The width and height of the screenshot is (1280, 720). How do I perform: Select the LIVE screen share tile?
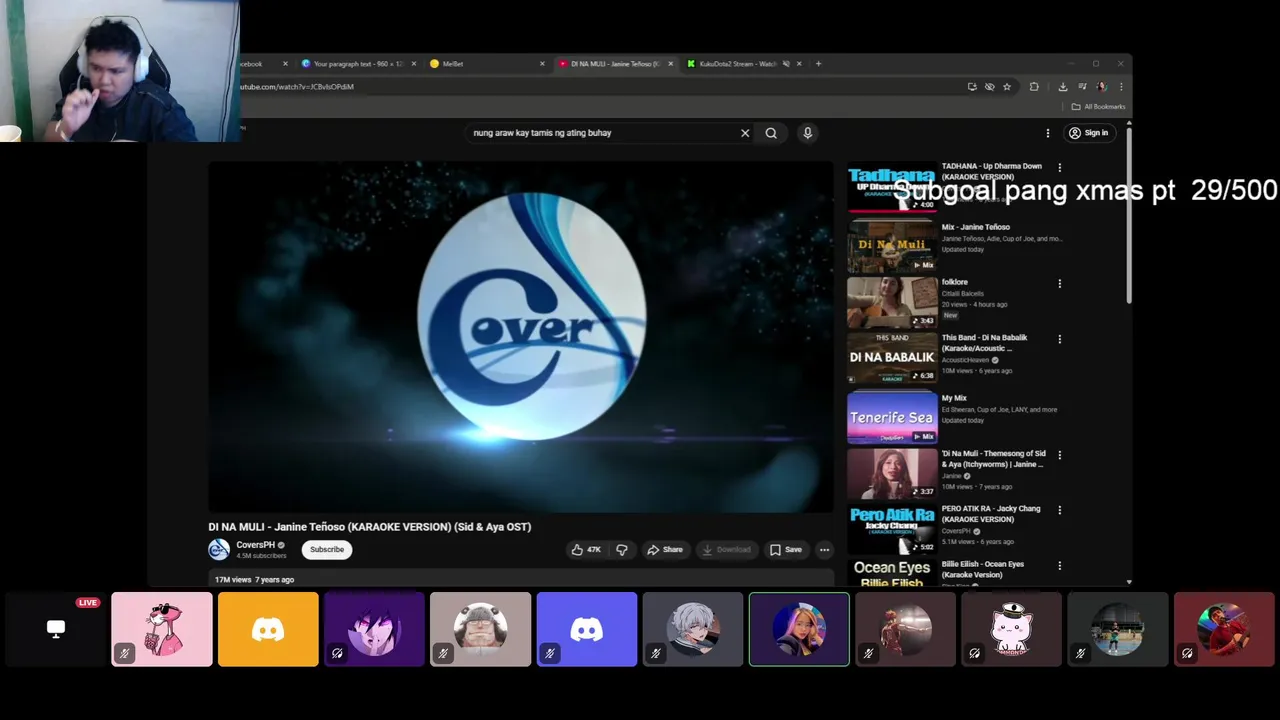coord(56,629)
